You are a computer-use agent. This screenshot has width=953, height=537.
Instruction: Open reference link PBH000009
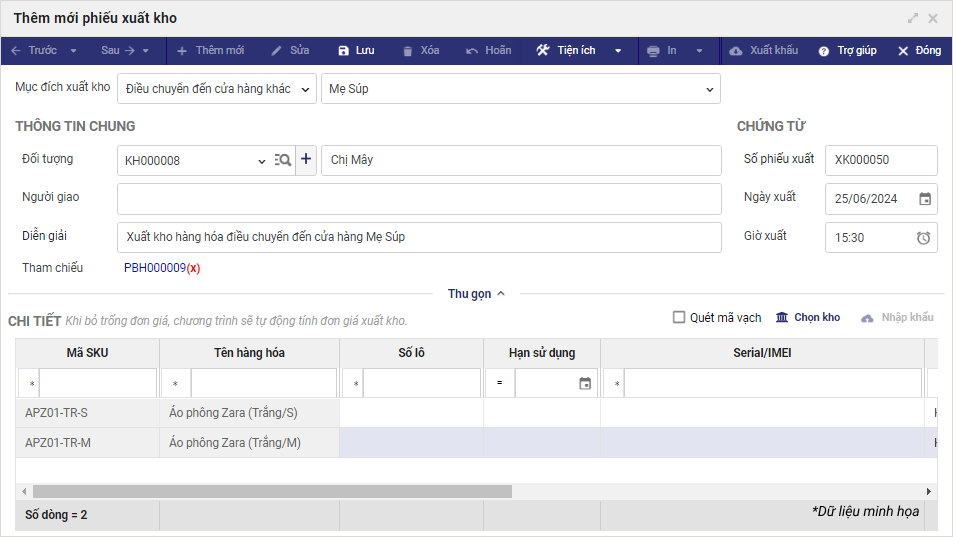coord(155,268)
